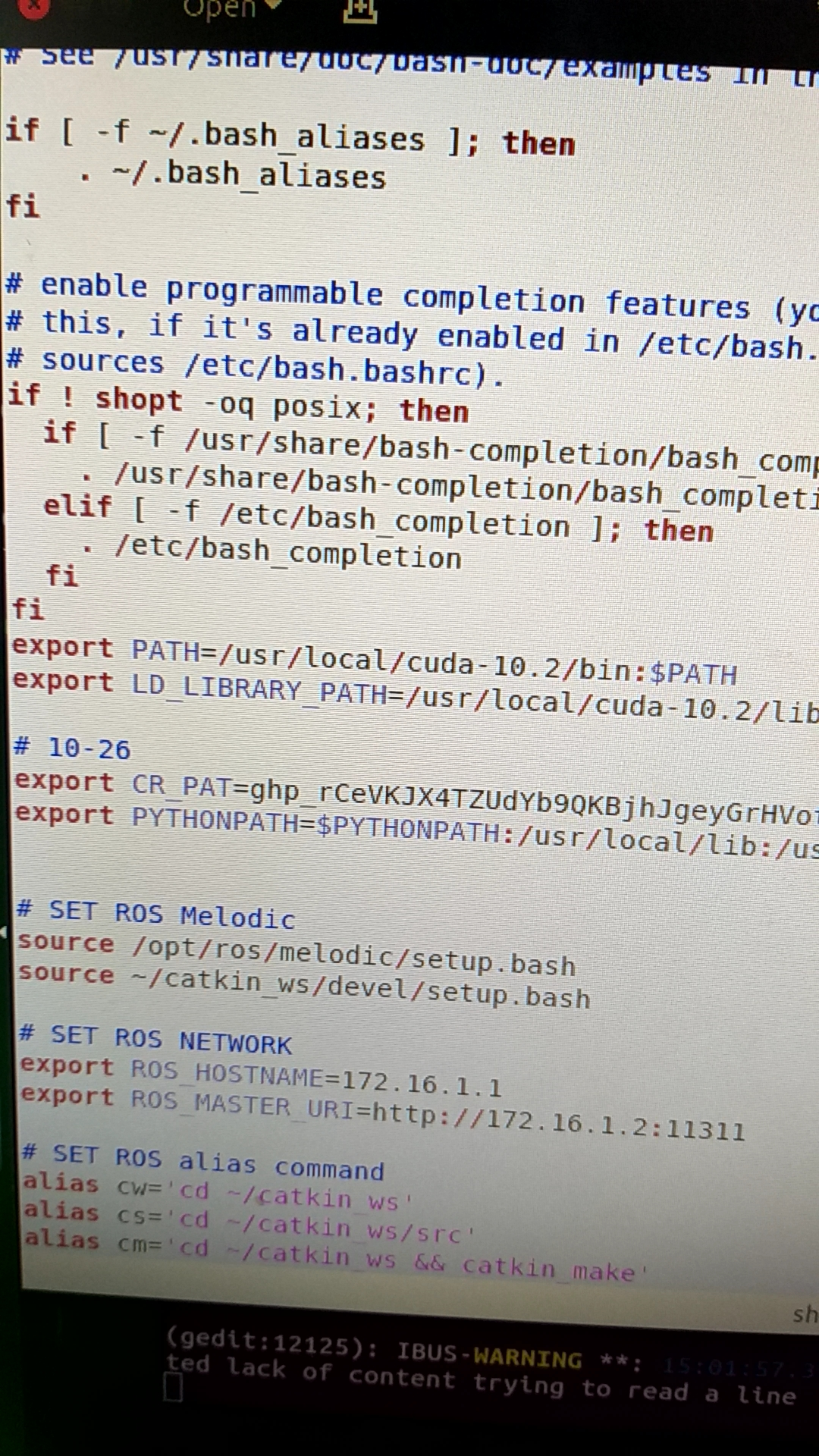Click the line alias cw='cd ~/catkin_ws'

tap(218, 1192)
